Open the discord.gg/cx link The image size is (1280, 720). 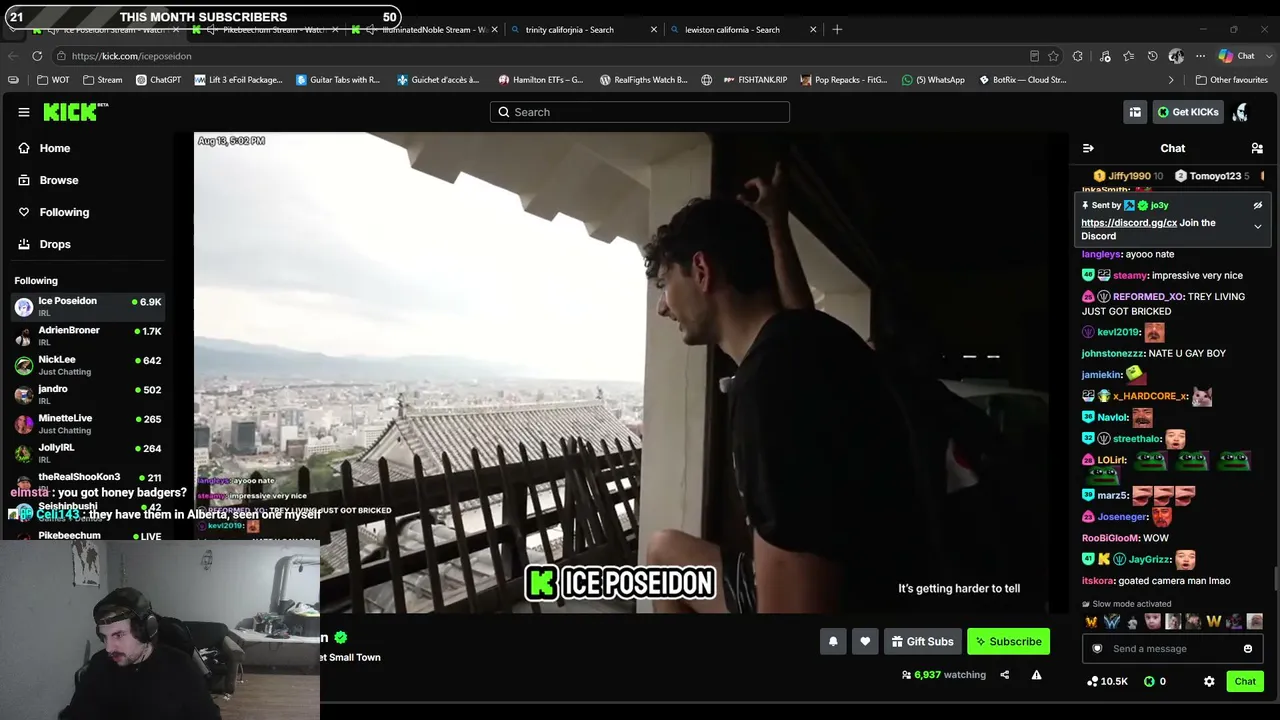[1129, 223]
